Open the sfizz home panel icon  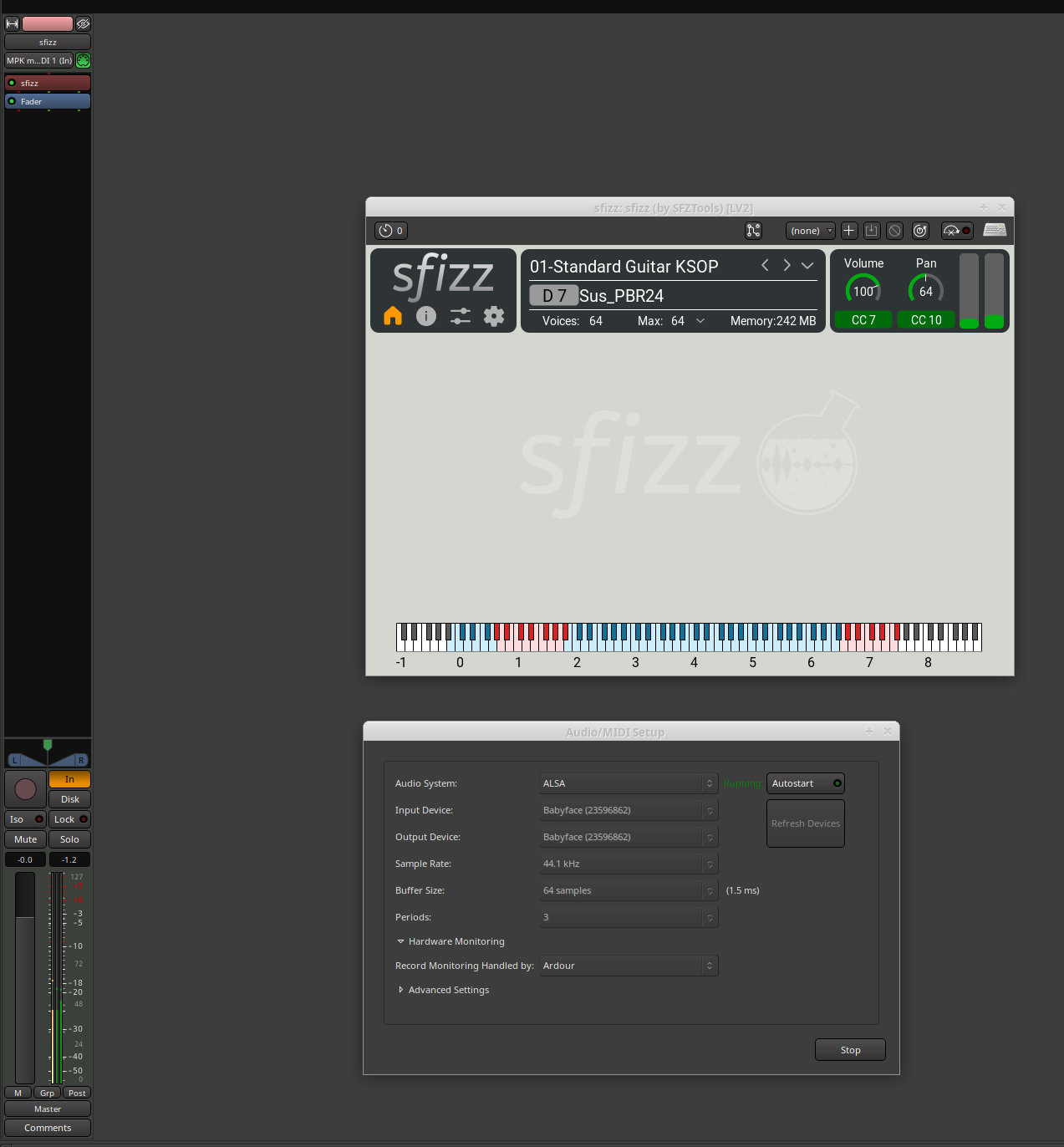393,316
